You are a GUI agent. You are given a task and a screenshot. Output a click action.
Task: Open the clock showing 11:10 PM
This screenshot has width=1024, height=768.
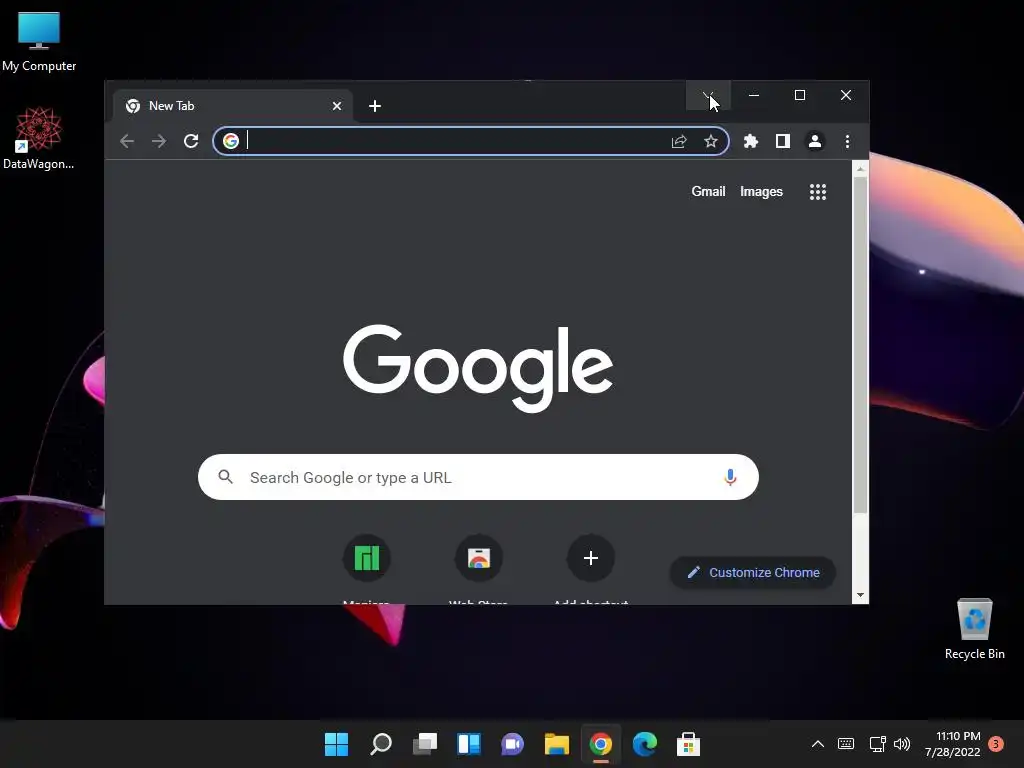(x=953, y=744)
